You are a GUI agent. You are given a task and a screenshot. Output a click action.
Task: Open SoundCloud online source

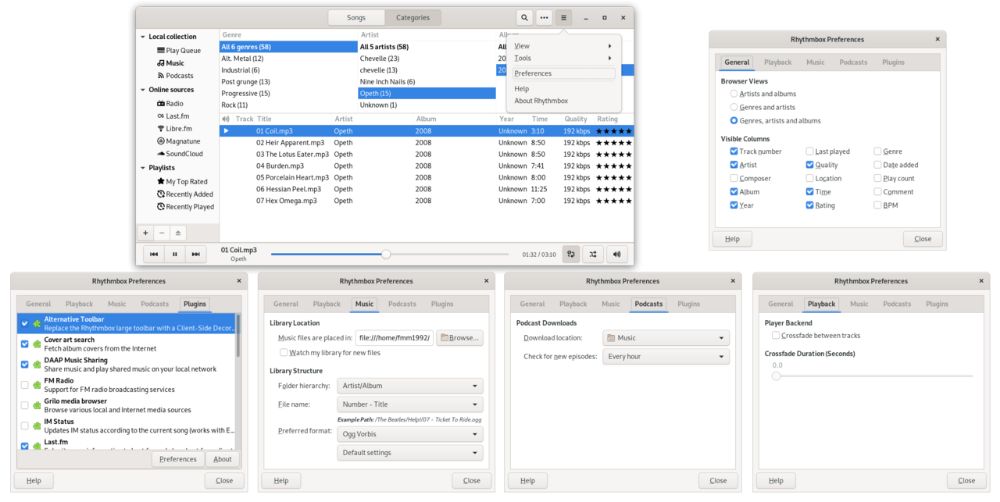tap(180, 154)
